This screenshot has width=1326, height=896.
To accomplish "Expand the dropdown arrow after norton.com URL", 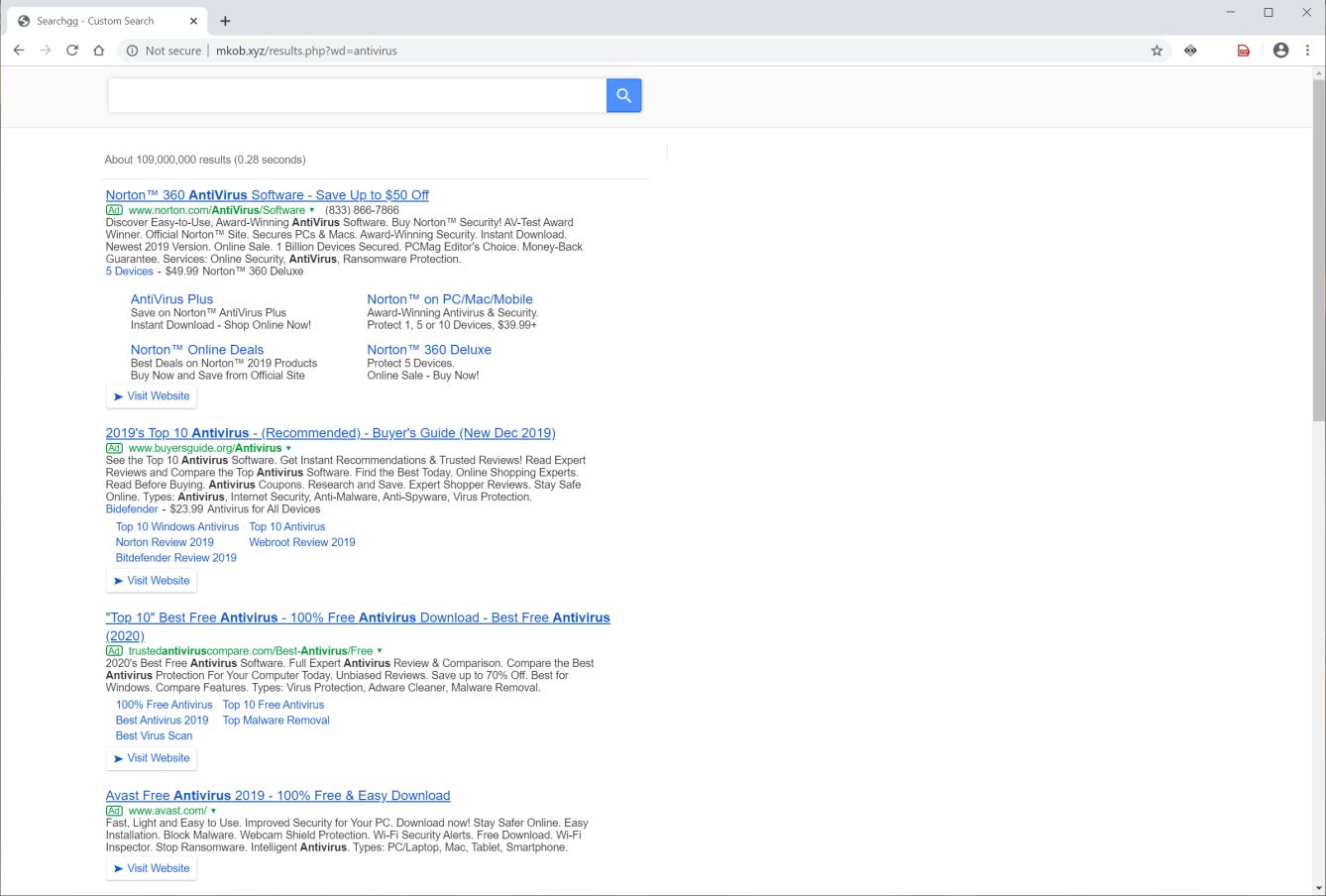I will (312, 210).
